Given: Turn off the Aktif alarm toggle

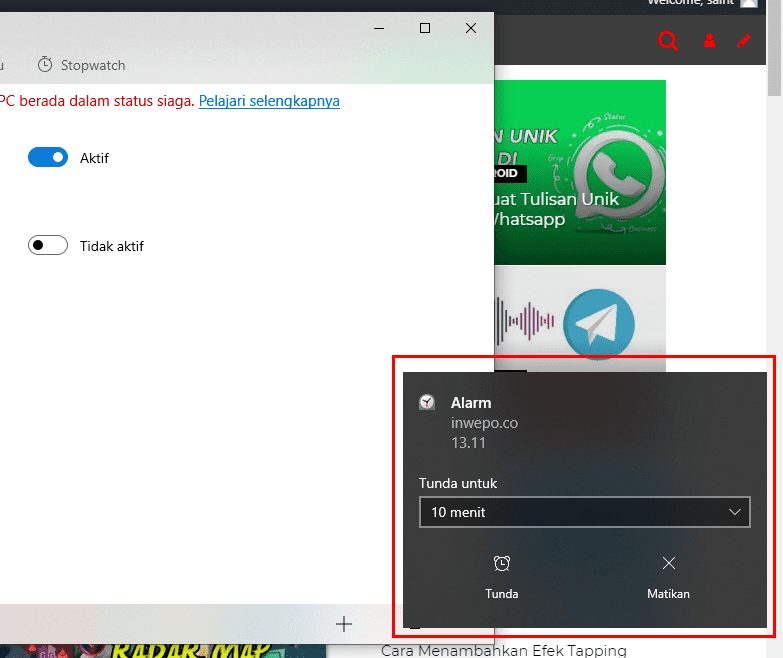Looking at the screenshot, I should (x=48, y=157).
